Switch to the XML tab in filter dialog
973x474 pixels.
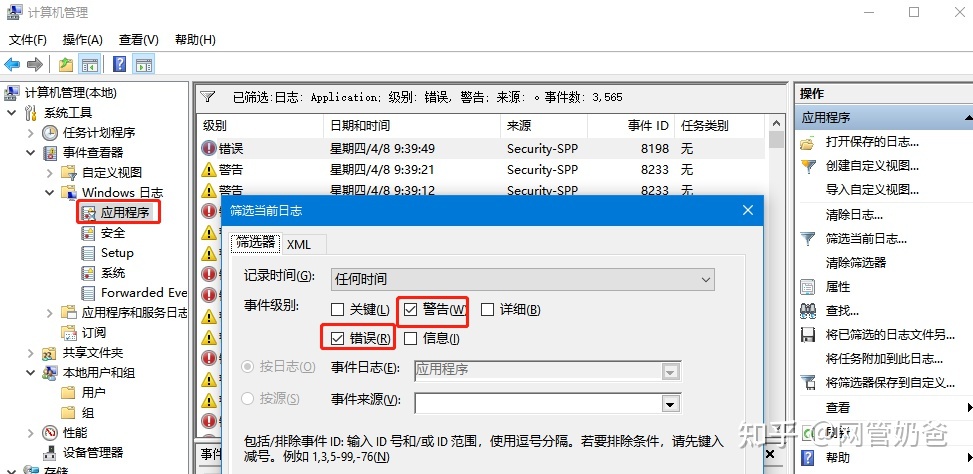pos(298,244)
